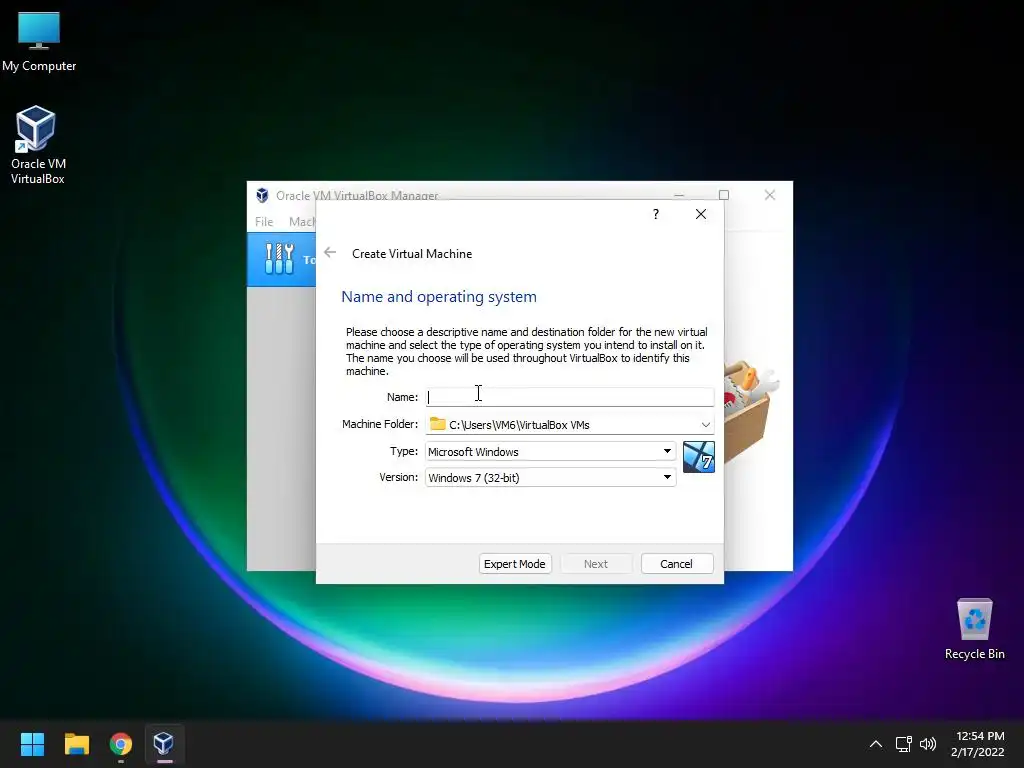Click the 'Create Virtual Machine' title text
Screen dimensions: 1024x768
(x=412, y=253)
